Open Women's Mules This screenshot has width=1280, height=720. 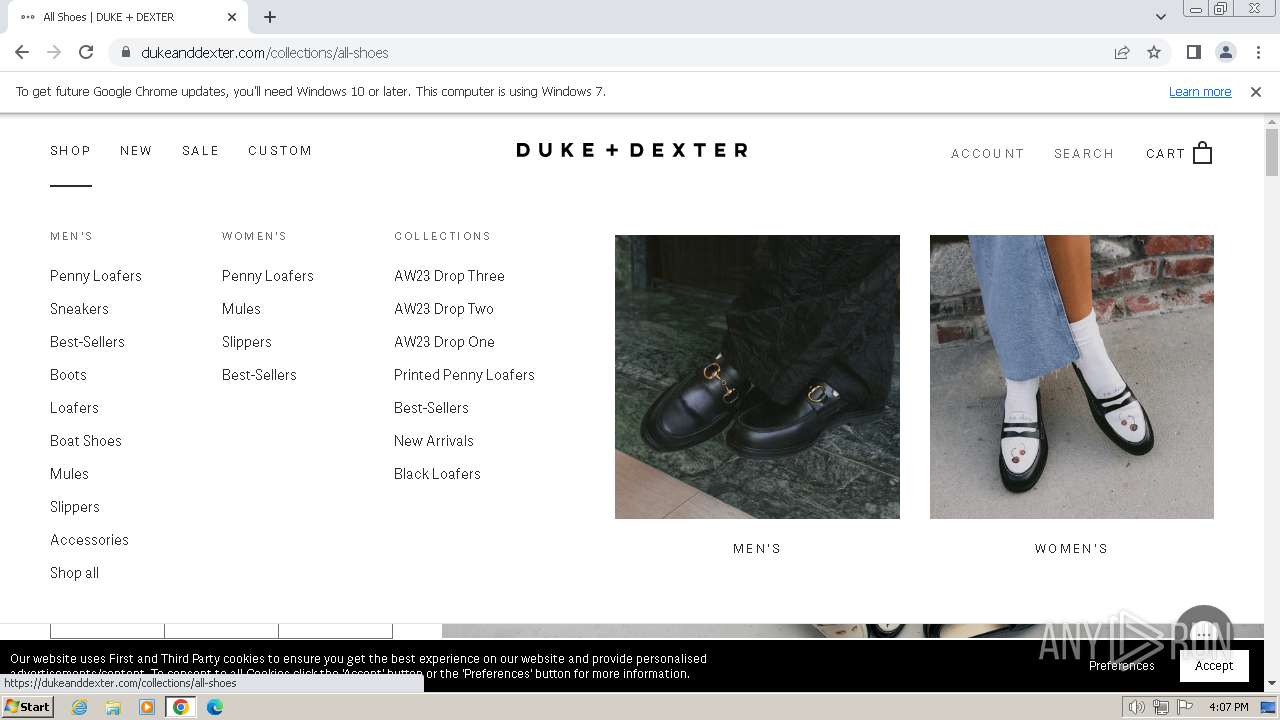tap(241, 309)
